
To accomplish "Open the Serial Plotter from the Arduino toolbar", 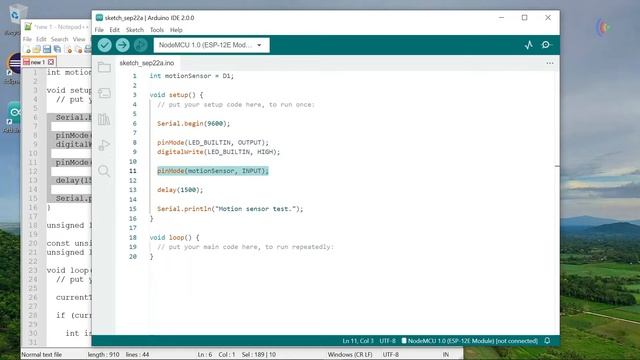I will coord(529,45).
